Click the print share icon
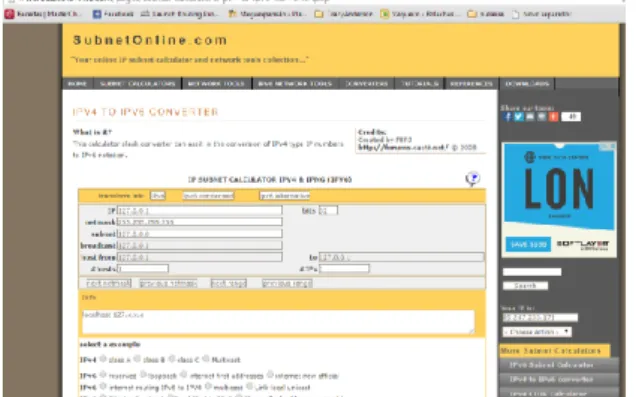 tap(542, 117)
